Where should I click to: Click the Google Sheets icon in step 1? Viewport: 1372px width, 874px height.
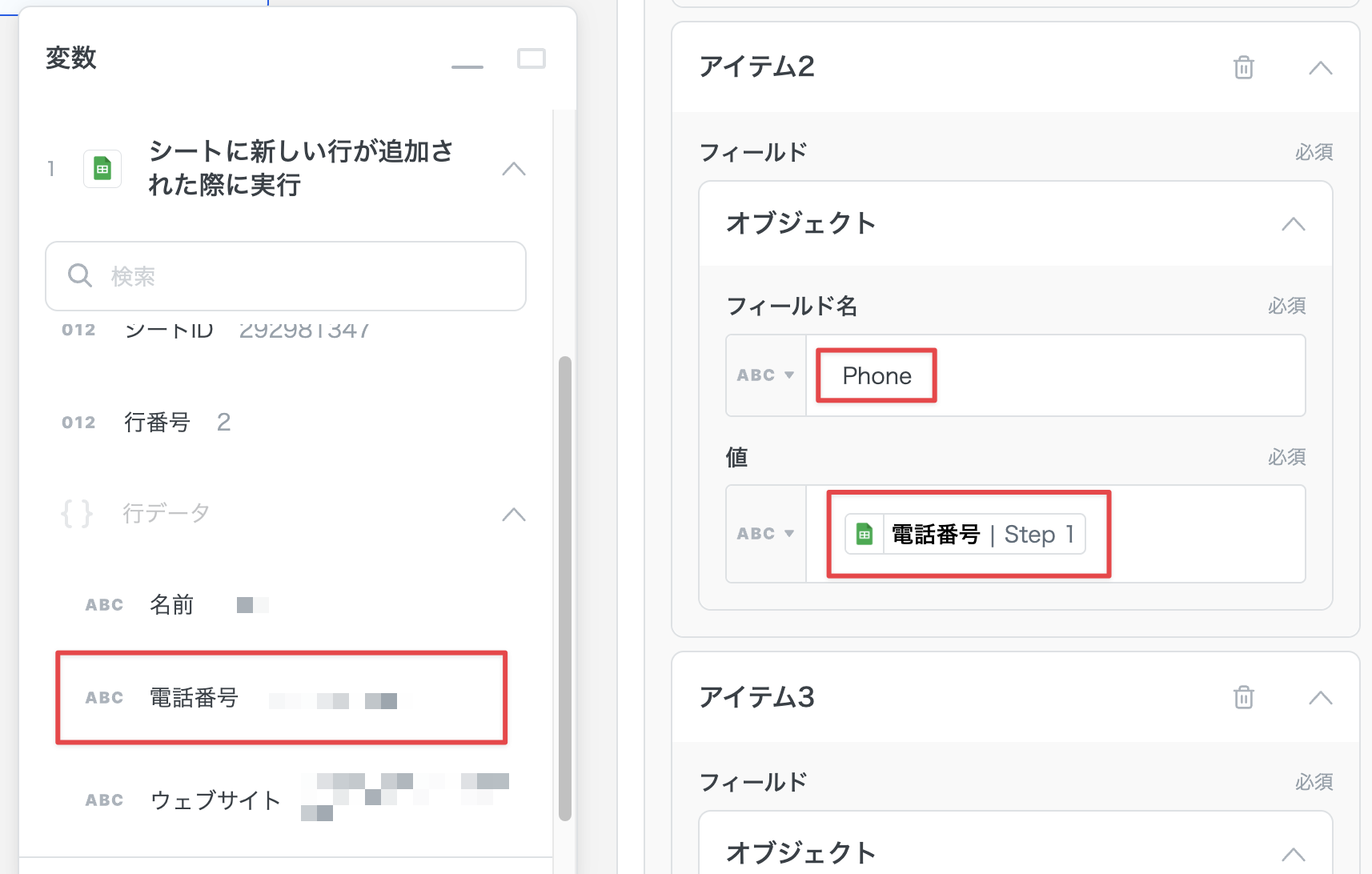(102, 169)
